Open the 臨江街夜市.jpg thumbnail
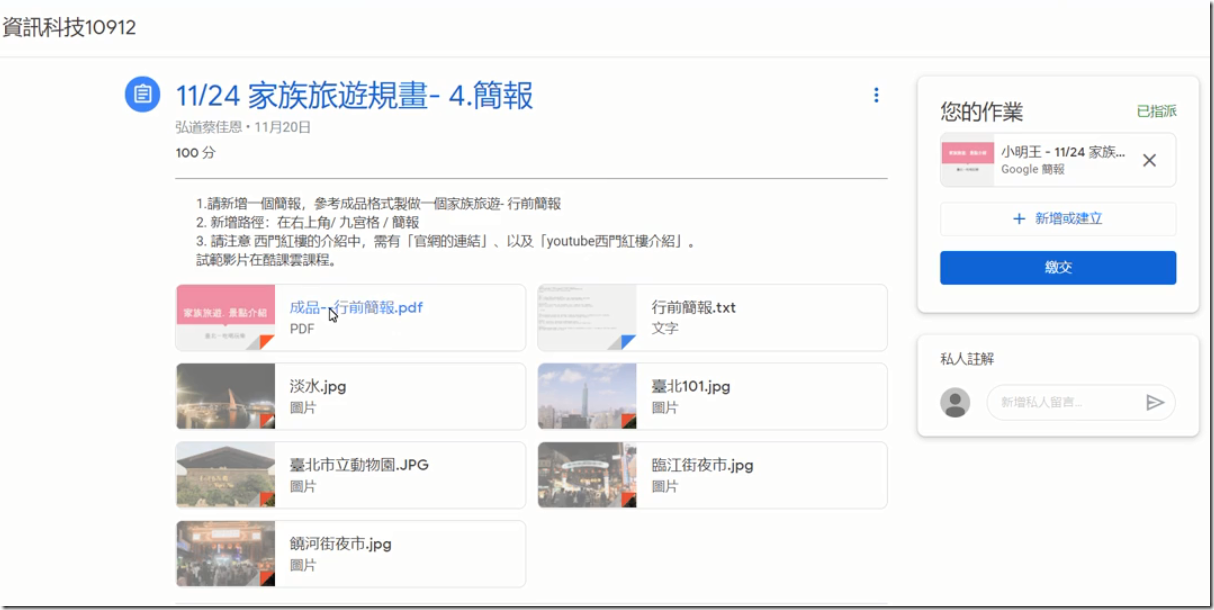The width and height of the screenshot is (1214, 610). click(x=587, y=475)
